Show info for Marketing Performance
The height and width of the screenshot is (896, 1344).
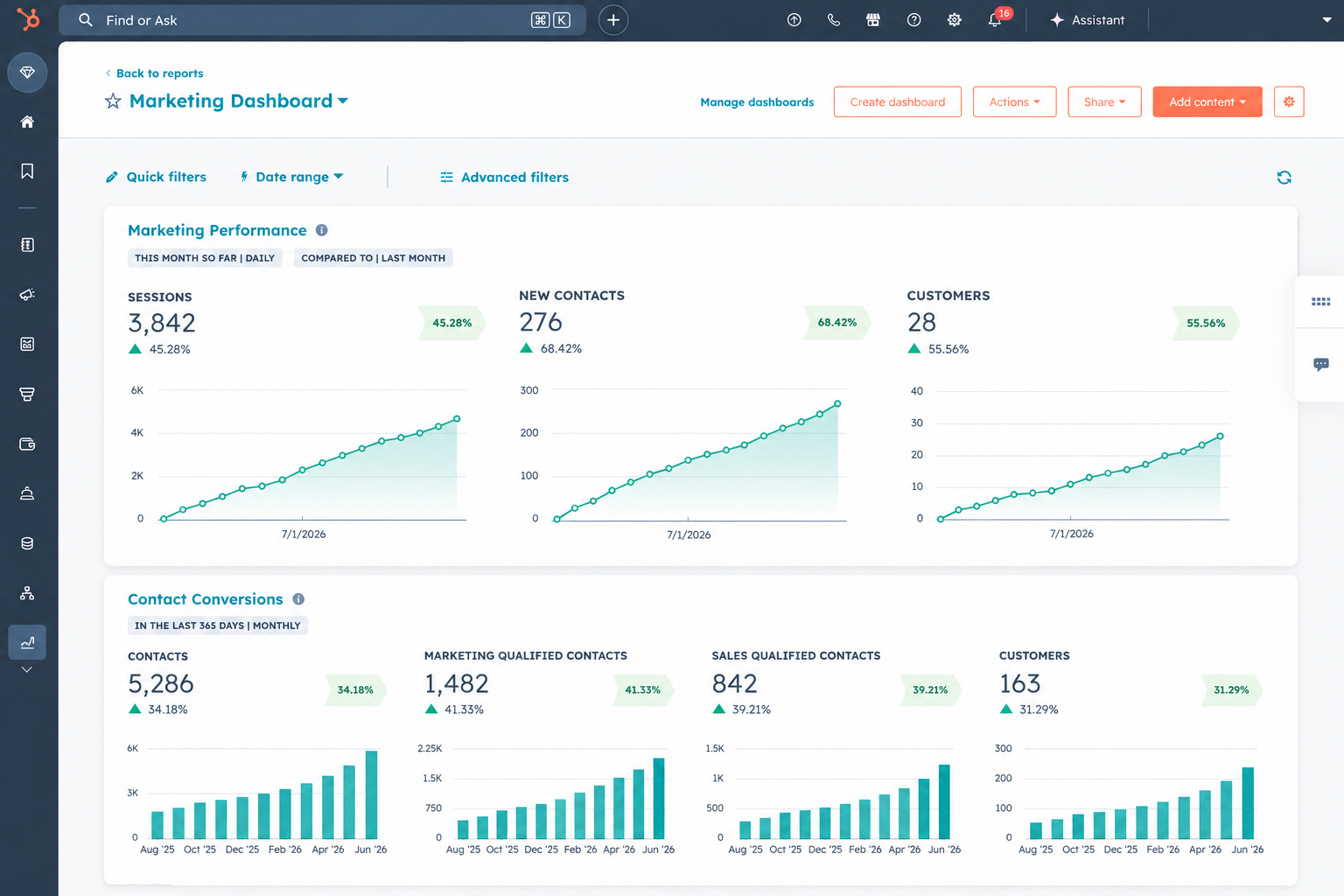pos(322,230)
